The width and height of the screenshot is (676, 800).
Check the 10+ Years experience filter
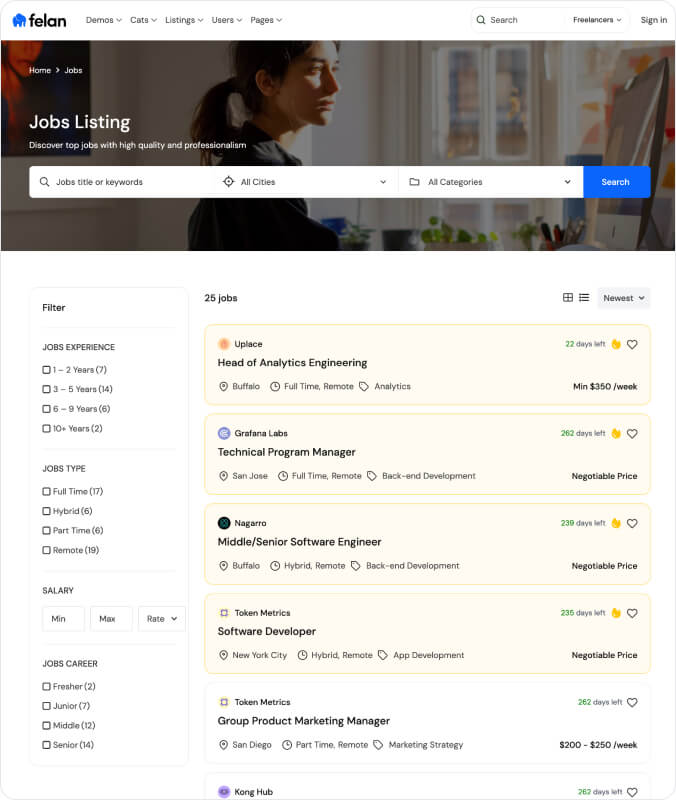click(46, 429)
